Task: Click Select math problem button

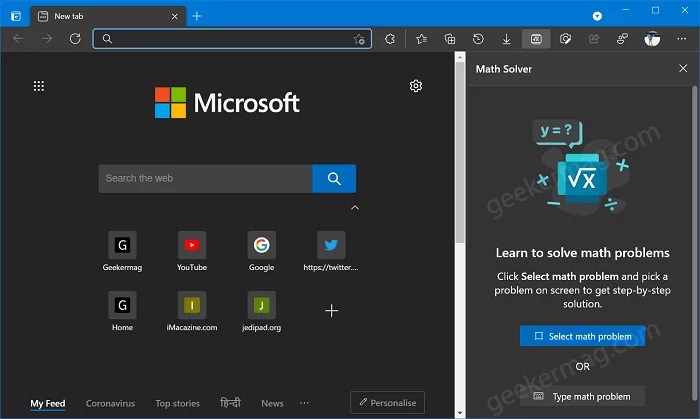Action: [x=583, y=336]
